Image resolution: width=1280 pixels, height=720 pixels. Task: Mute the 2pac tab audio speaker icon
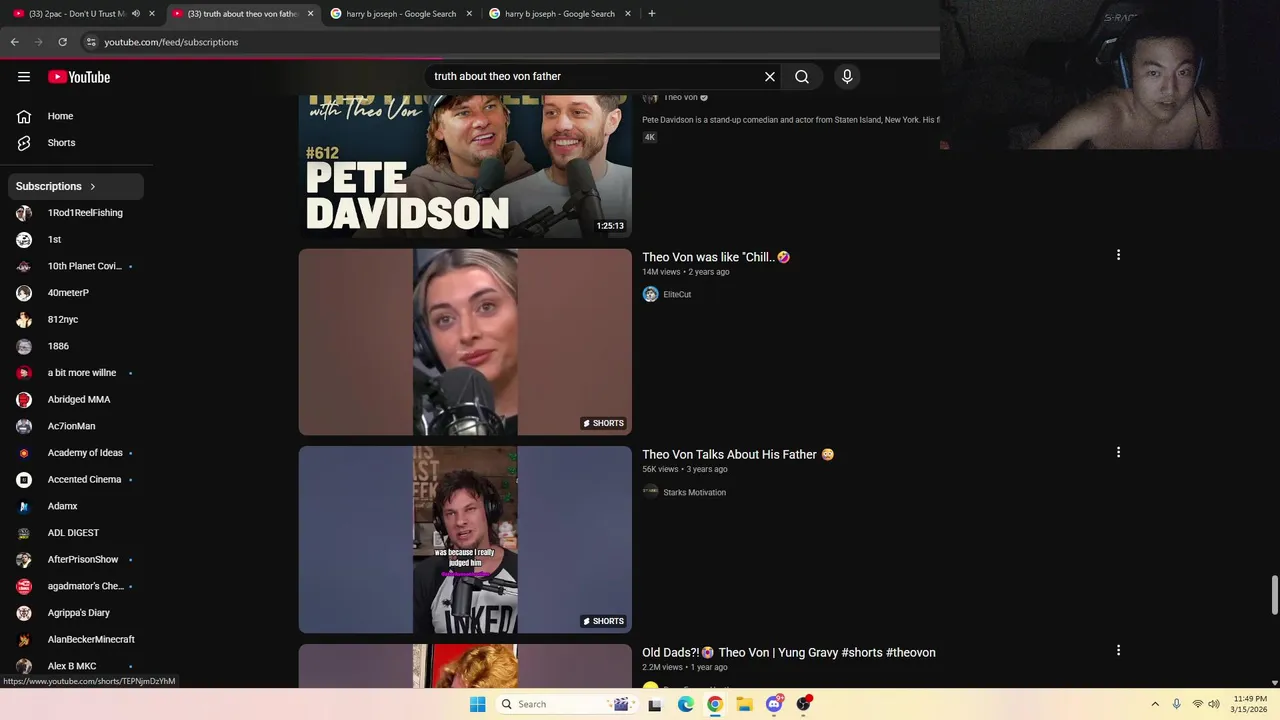pyautogui.click(x=136, y=14)
